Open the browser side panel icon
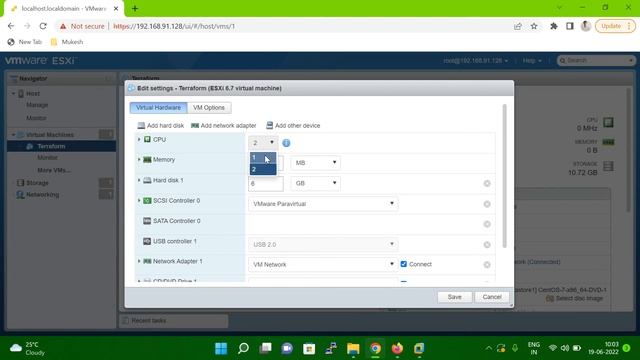This screenshot has width=640, height=360. [570, 26]
